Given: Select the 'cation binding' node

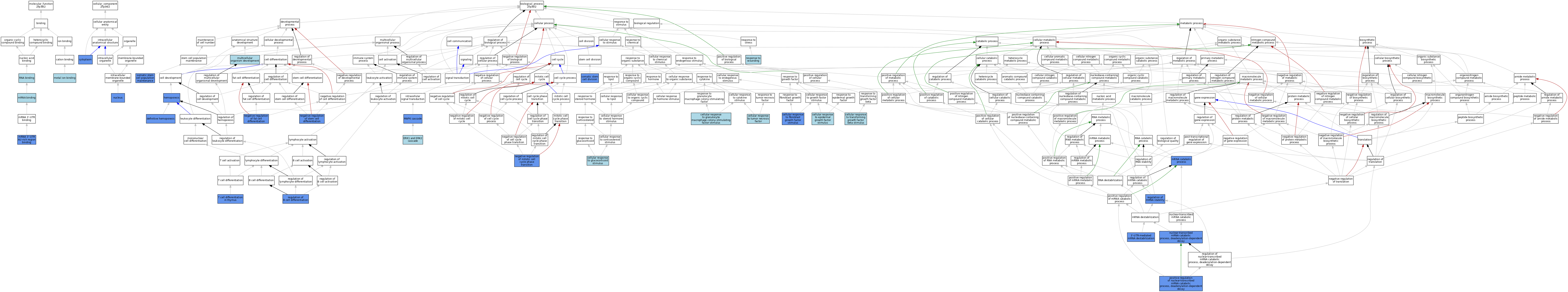Looking at the screenshot, I should point(65,60).
